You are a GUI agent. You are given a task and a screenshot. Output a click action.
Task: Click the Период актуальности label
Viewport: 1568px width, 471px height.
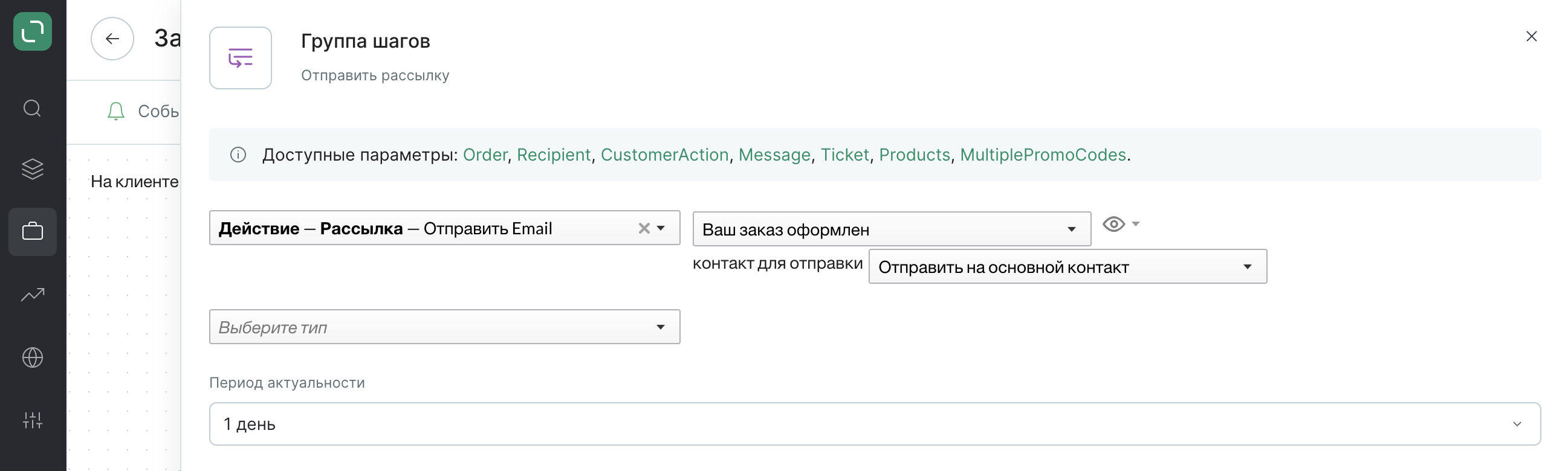point(287,383)
